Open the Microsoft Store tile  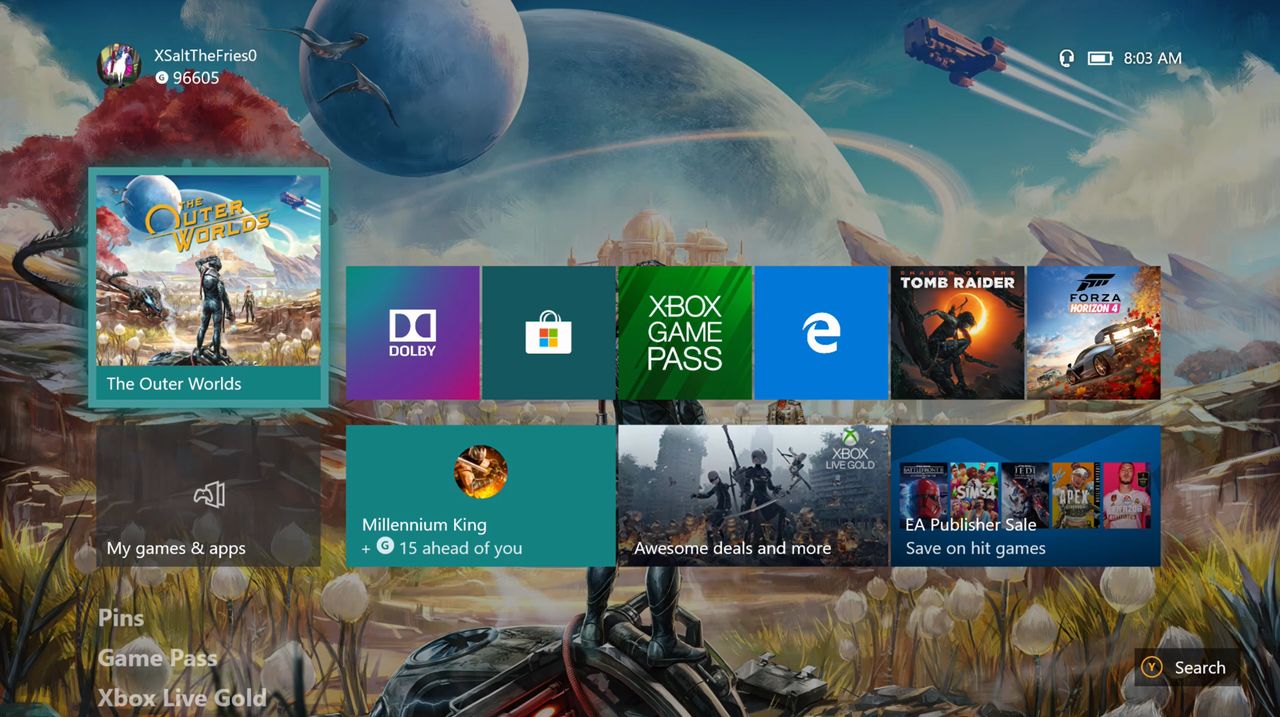click(549, 331)
